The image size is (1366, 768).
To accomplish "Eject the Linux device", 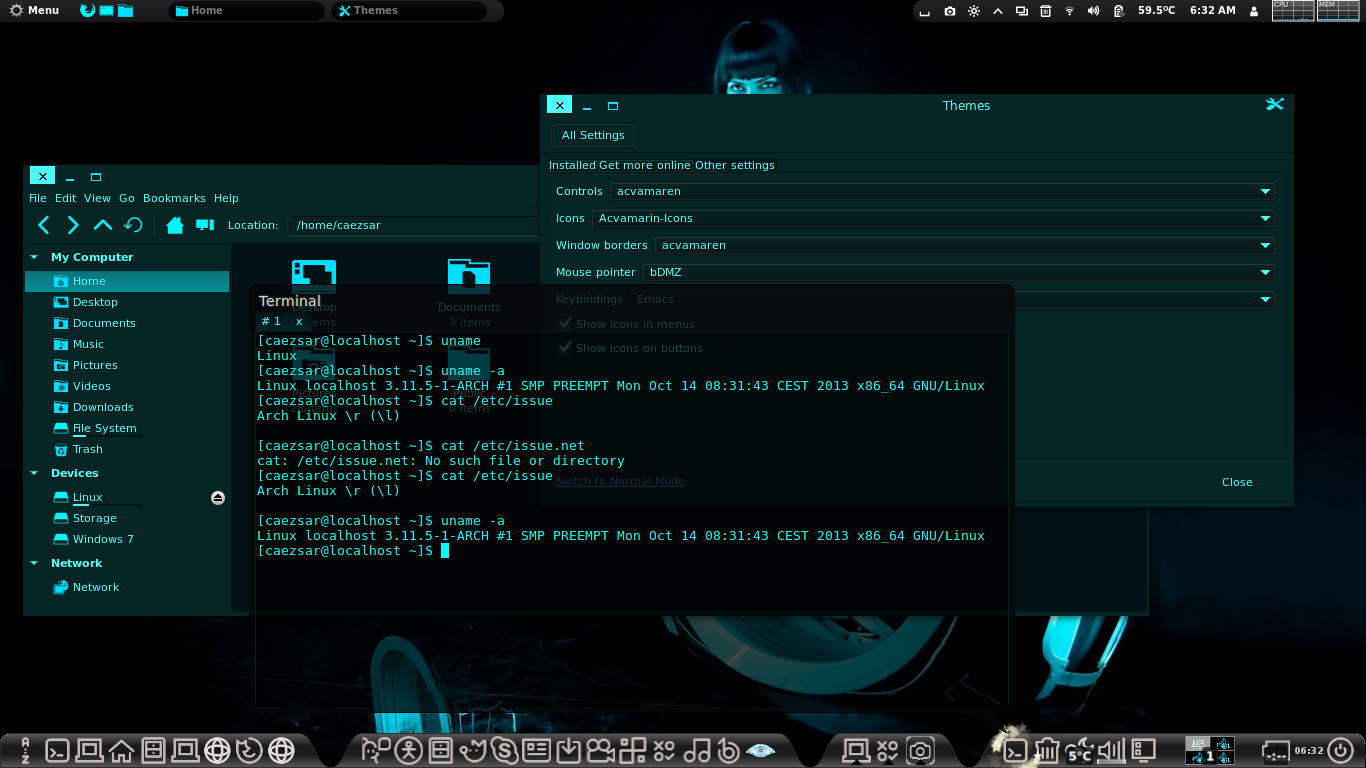I will pyautogui.click(x=218, y=498).
